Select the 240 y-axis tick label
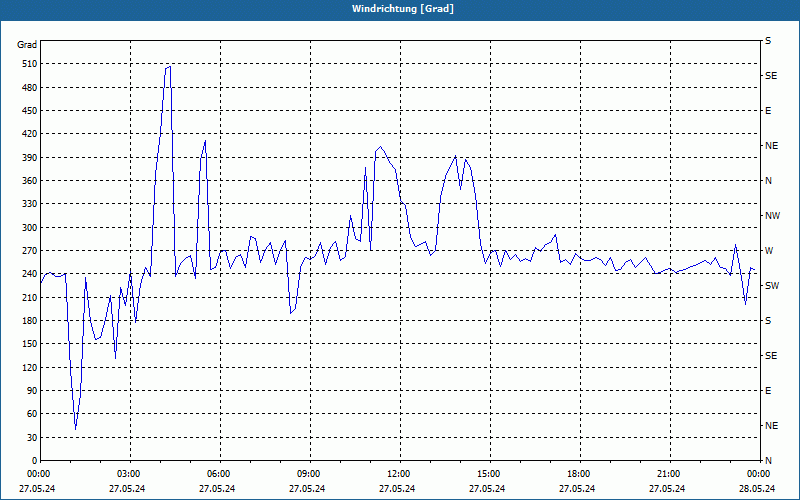Image resolution: width=800 pixels, height=500 pixels. pyautogui.click(x=28, y=274)
